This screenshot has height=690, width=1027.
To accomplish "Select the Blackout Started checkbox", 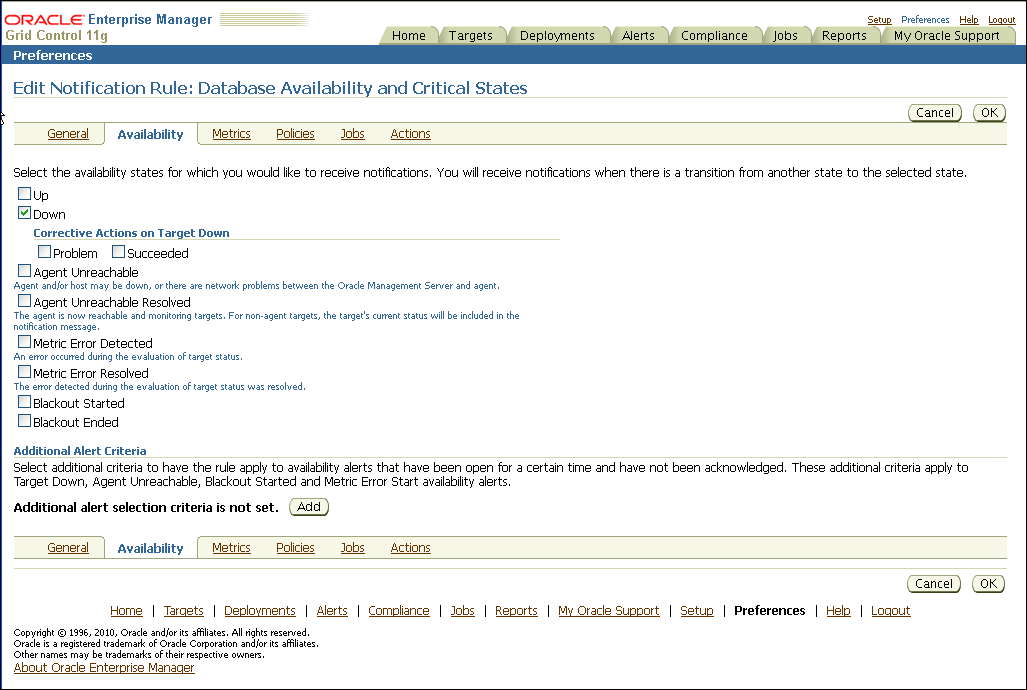I will point(25,402).
